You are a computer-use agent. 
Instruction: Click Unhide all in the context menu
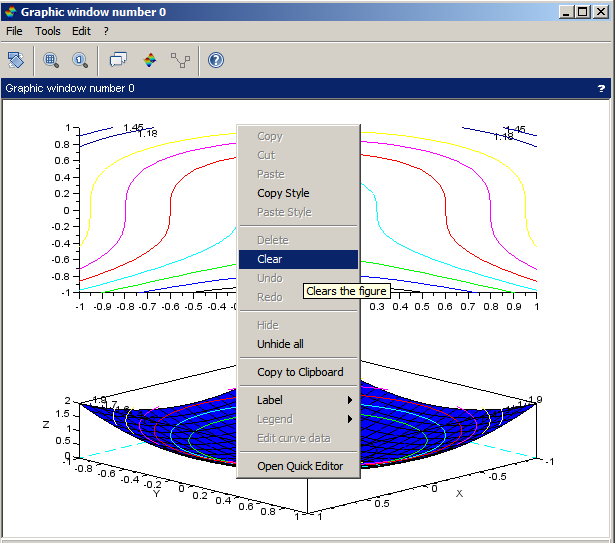tap(280, 344)
